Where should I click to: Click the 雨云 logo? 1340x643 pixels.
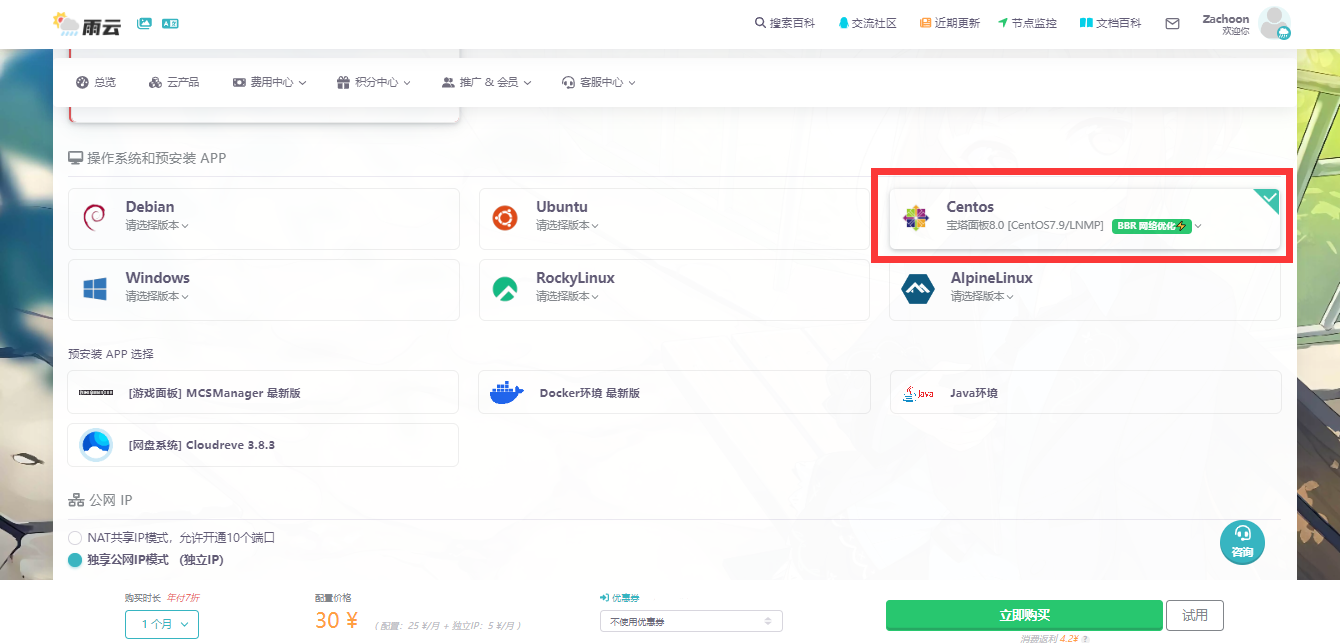(87, 23)
